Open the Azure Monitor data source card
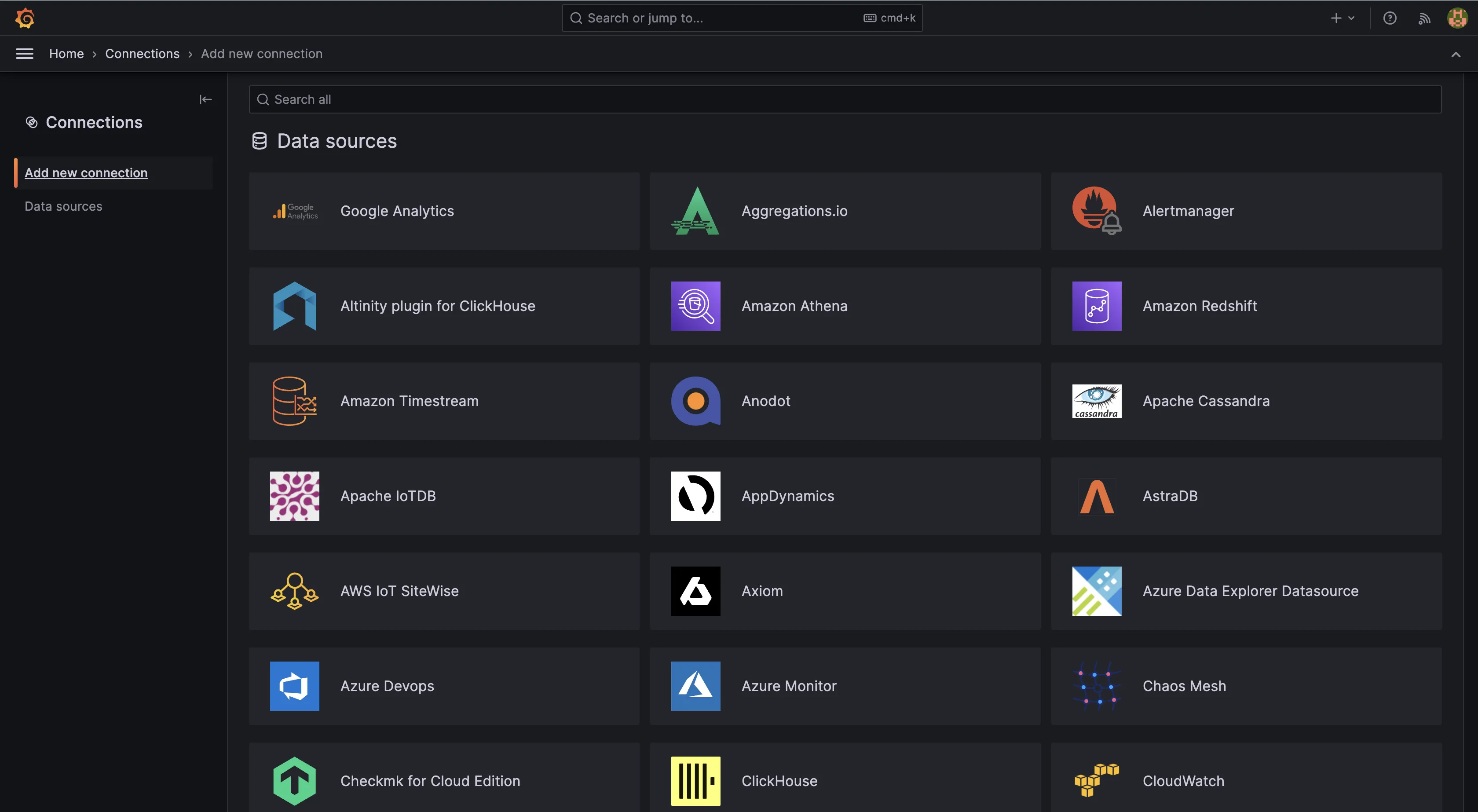Viewport: 1478px width, 812px height. (x=845, y=686)
